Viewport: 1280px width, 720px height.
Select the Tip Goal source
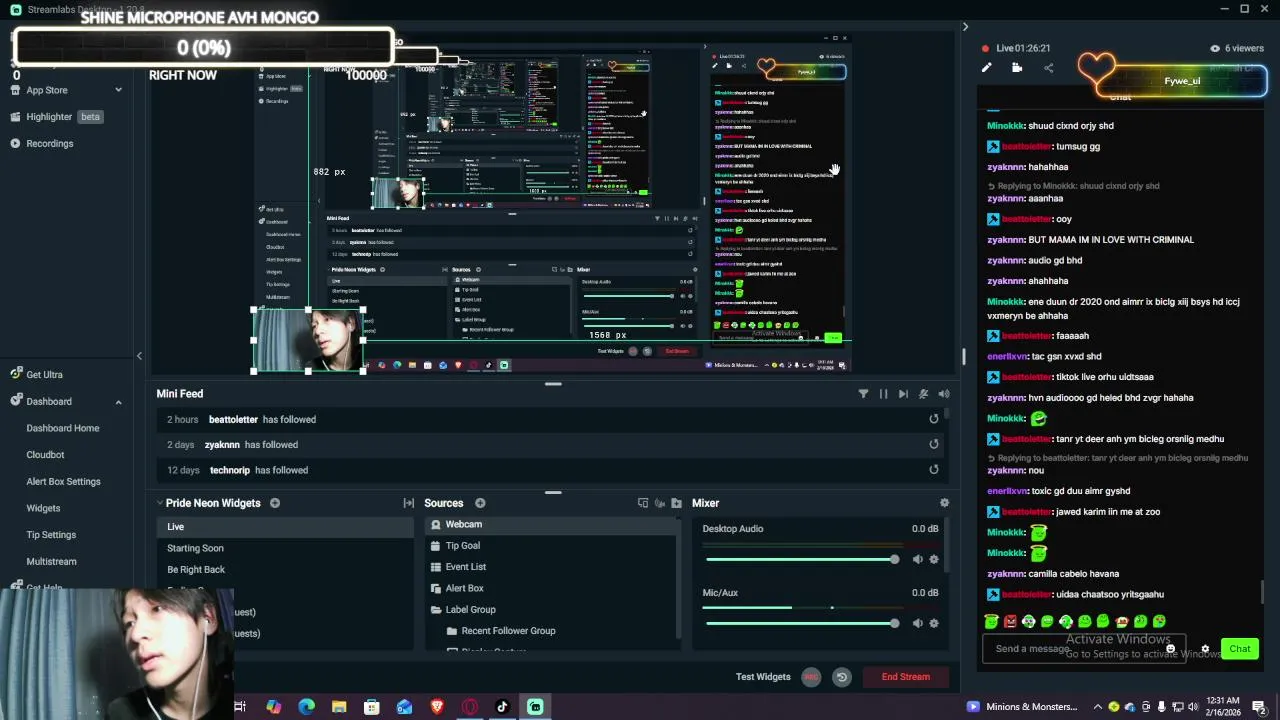tap(550, 546)
